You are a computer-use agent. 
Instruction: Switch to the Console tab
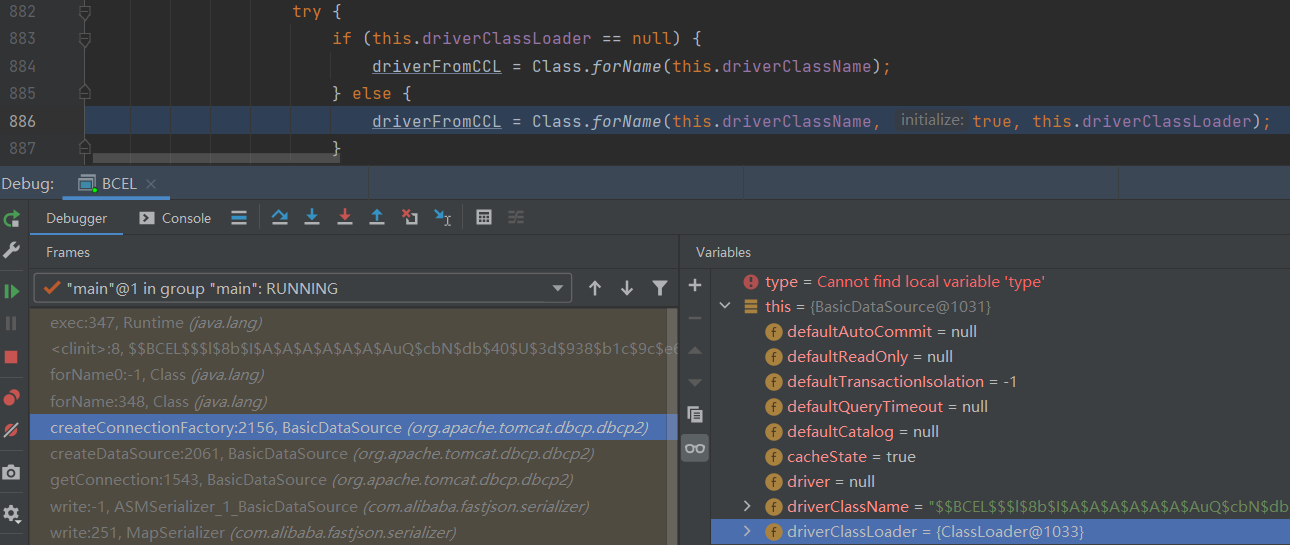click(175, 218)
